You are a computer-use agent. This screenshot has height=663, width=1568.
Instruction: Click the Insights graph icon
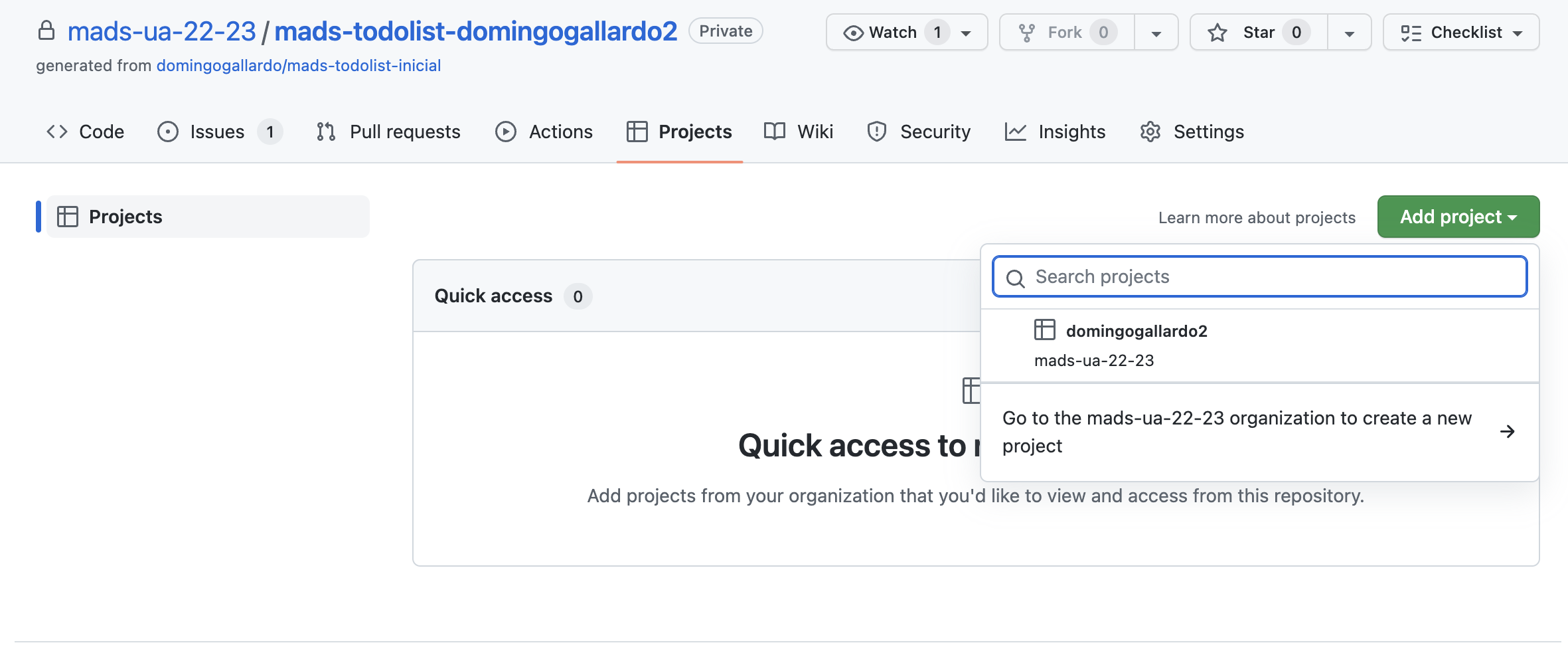click(x=1015, y=132)
